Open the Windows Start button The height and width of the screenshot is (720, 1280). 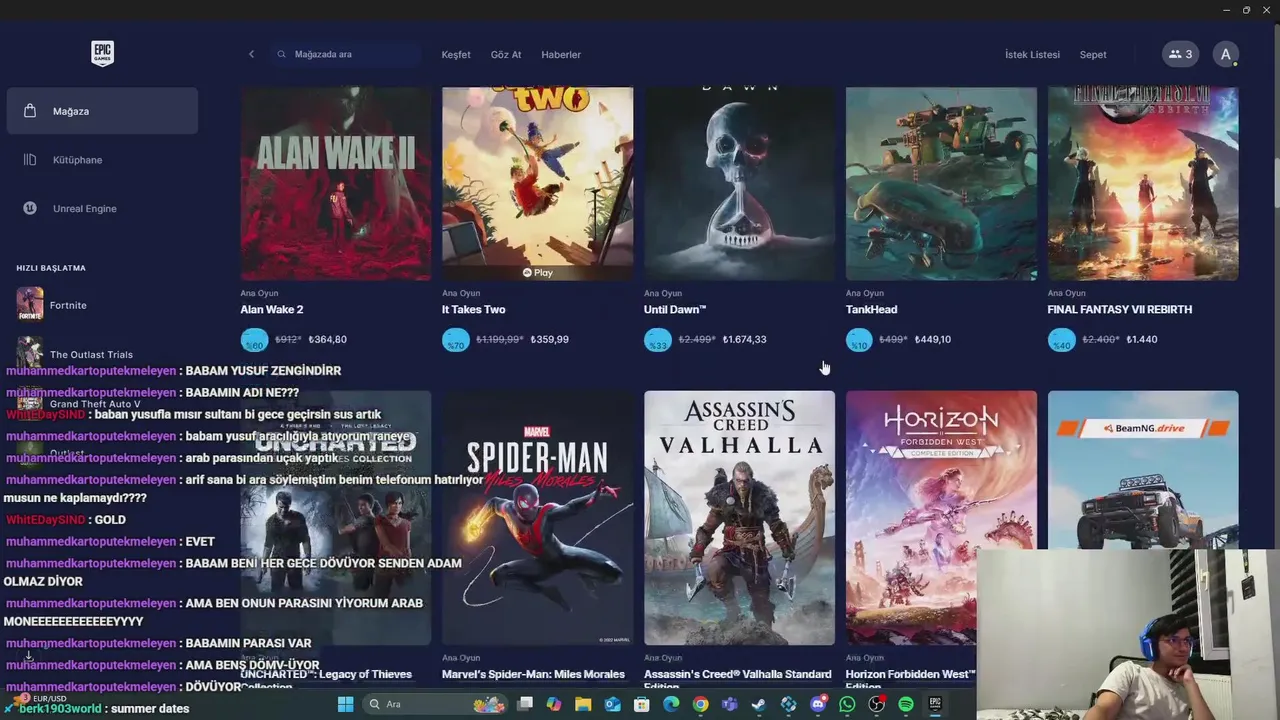pos(345,704)
